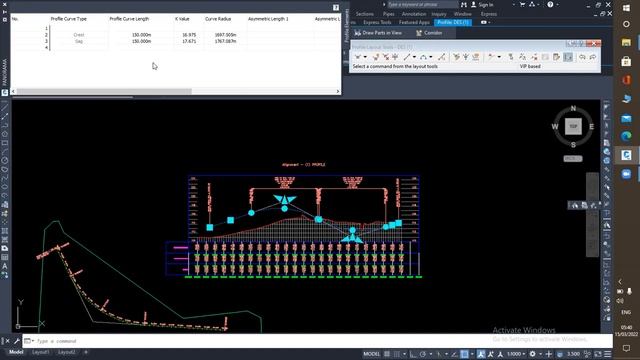Toggle polar tracking in status bar

[x=423, y=354]
